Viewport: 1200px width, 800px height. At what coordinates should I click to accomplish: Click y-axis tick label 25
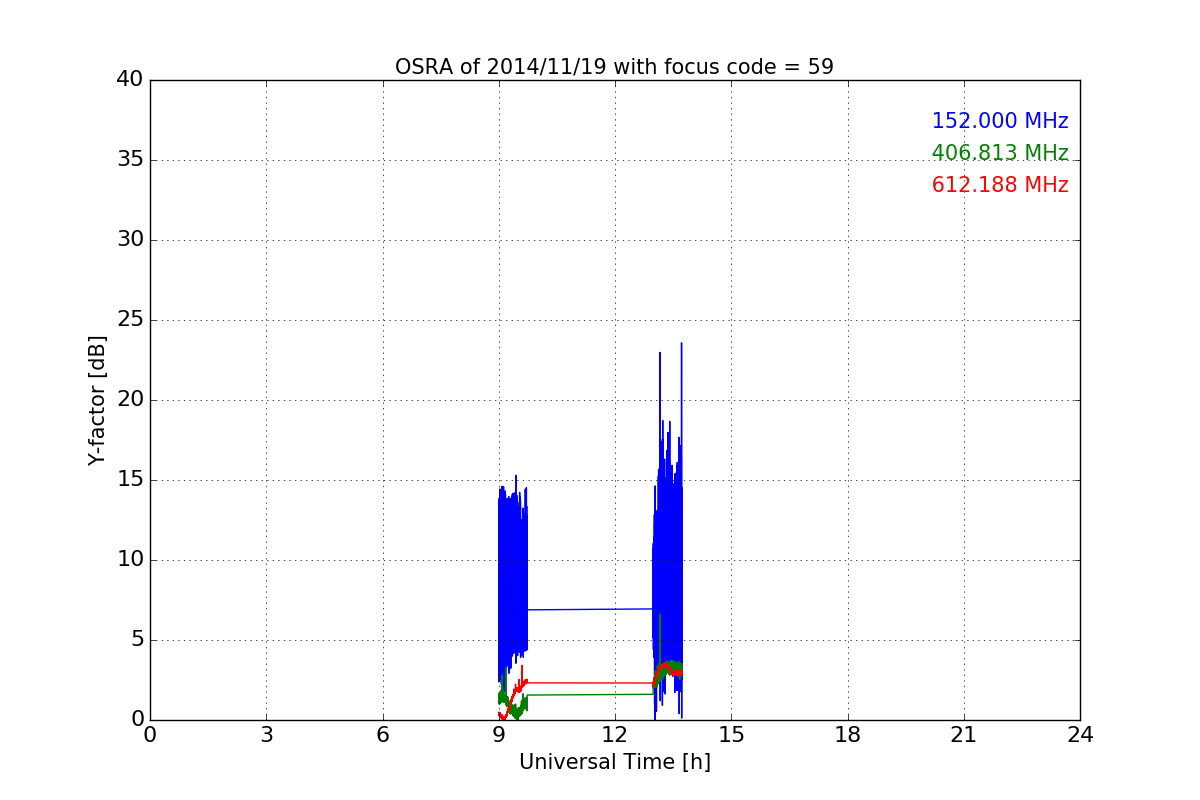[129, 320]
